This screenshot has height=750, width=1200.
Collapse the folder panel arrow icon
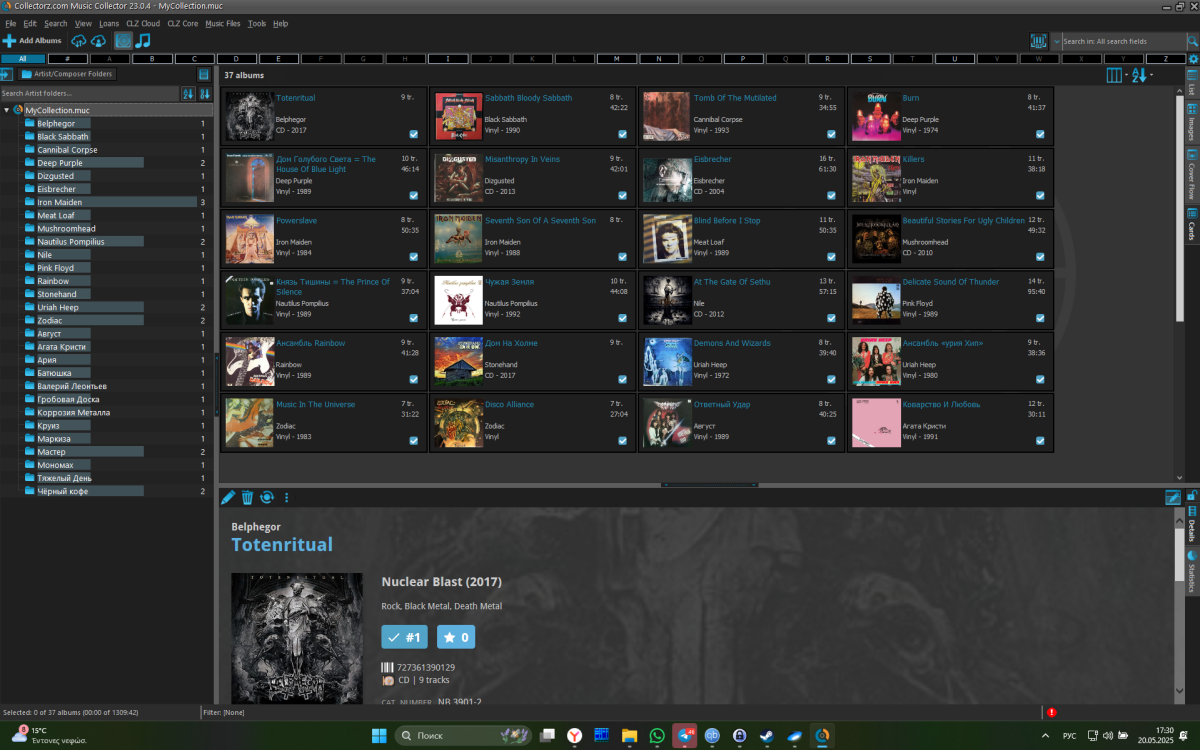(8, 74)
